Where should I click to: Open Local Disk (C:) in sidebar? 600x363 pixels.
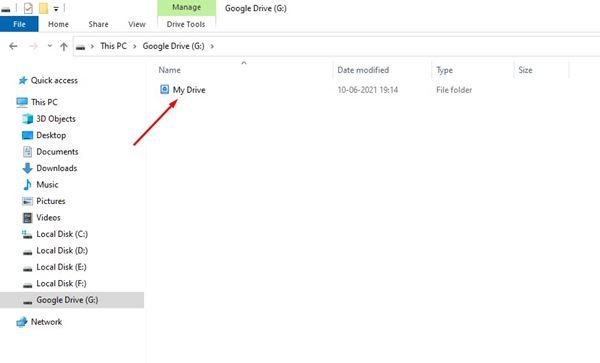pos(62,234)
